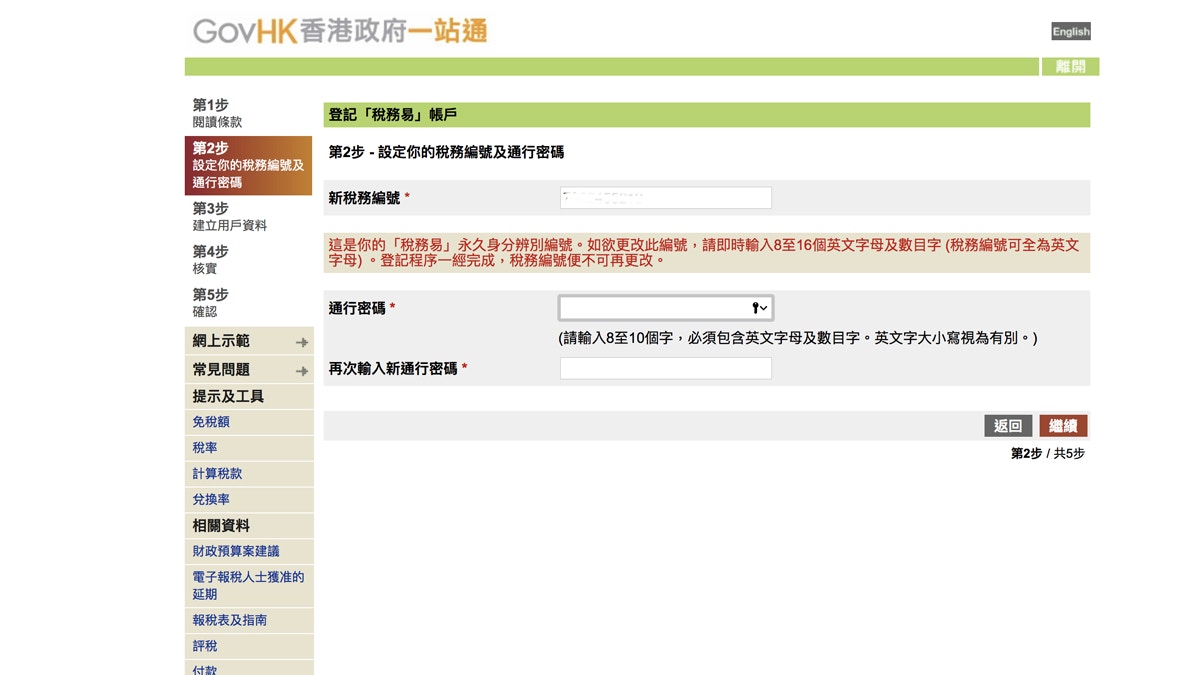Screen dimensions: 1200x675
Task: Open the 免稅額 link
Action: (x=211, y=422)
